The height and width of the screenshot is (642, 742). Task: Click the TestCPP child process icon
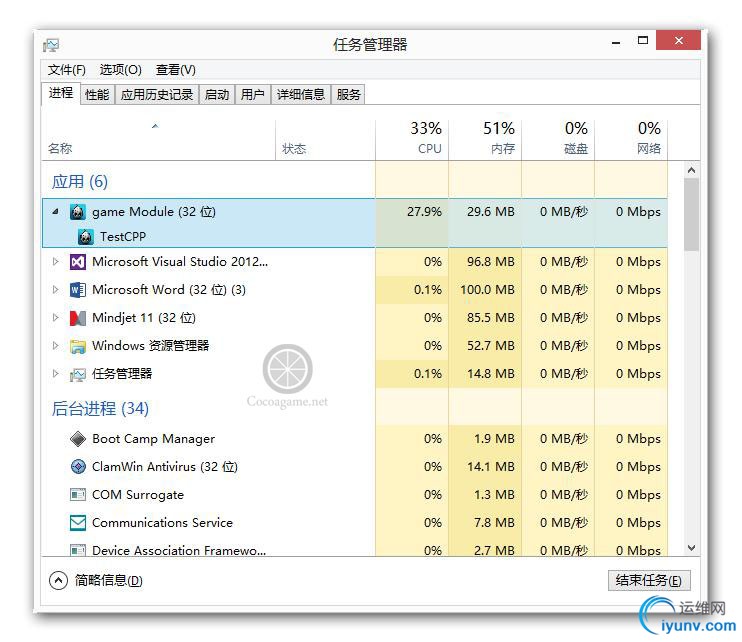tap(86, 237)
